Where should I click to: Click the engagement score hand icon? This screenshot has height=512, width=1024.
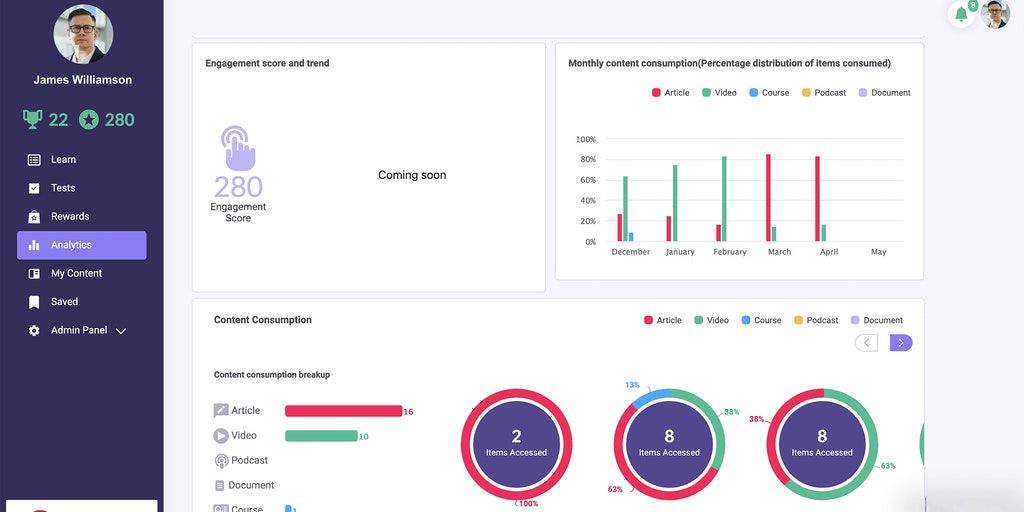(x=238, y=148)
